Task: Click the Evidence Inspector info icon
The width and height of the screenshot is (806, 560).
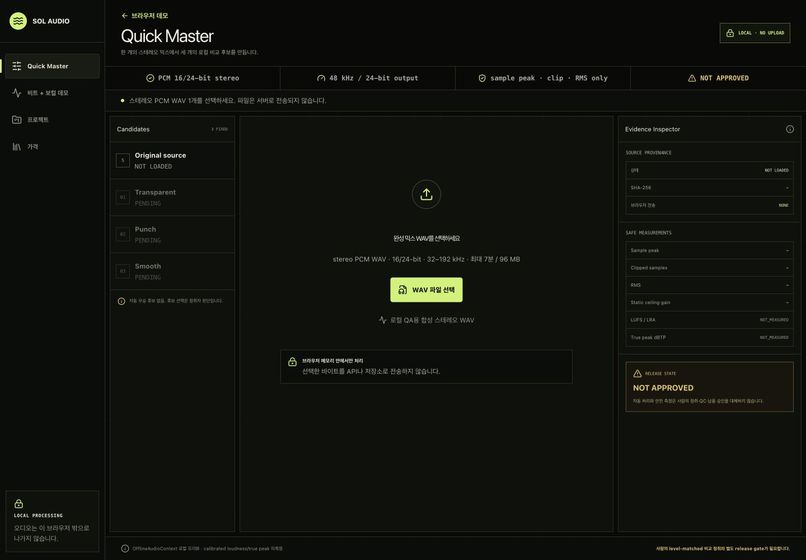Action: click(x=790, y=129)
